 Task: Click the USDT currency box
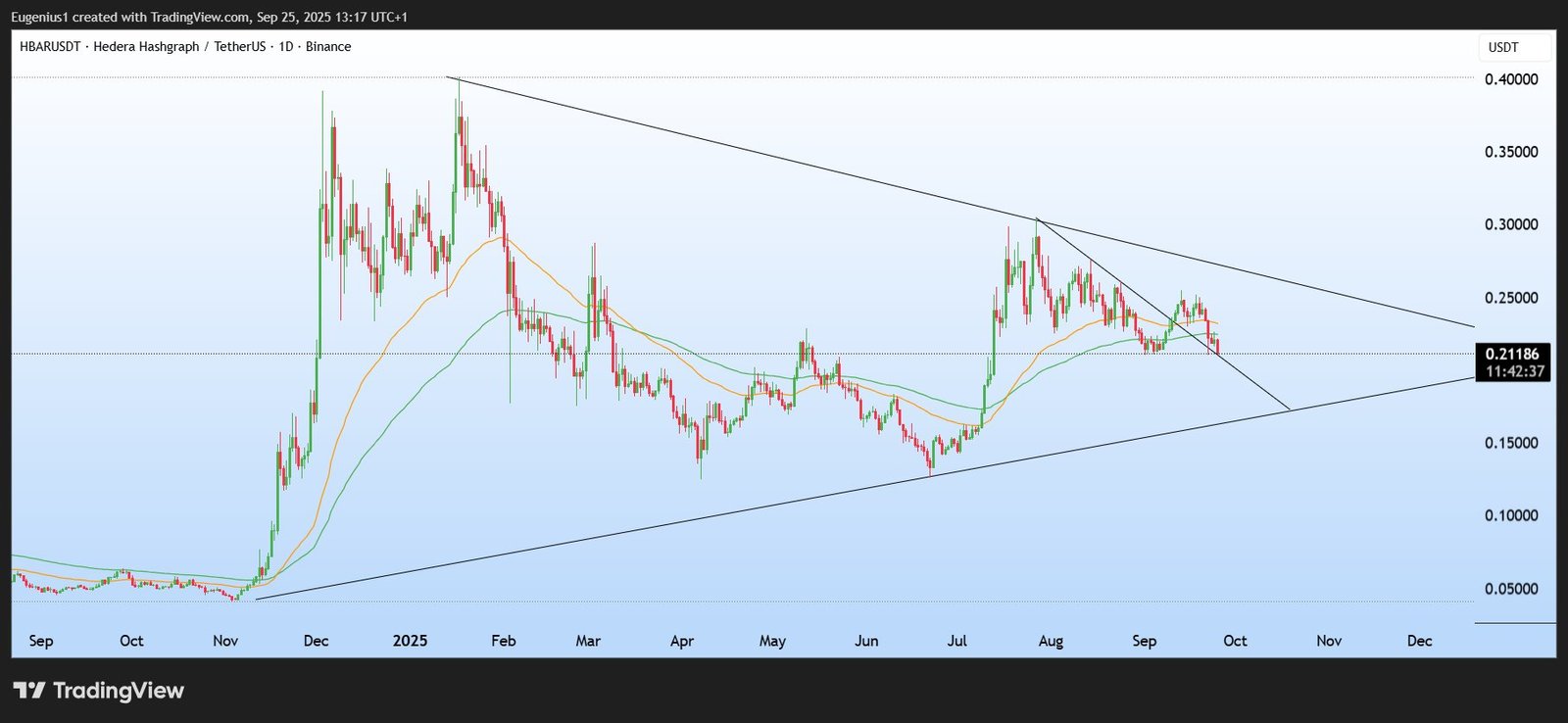(1515, 47)
